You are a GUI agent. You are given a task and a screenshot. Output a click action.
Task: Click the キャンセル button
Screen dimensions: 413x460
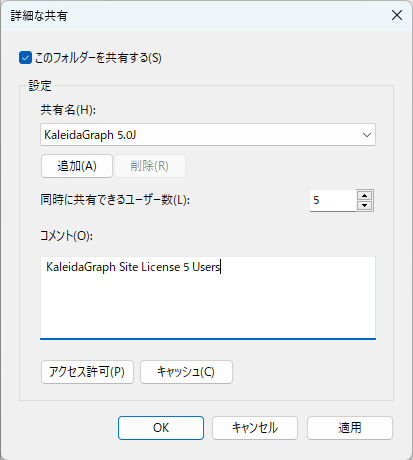tap(255, 428)
